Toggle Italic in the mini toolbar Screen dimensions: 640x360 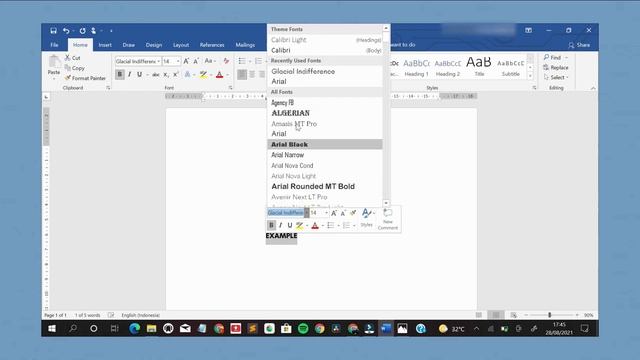coord(280,225)
